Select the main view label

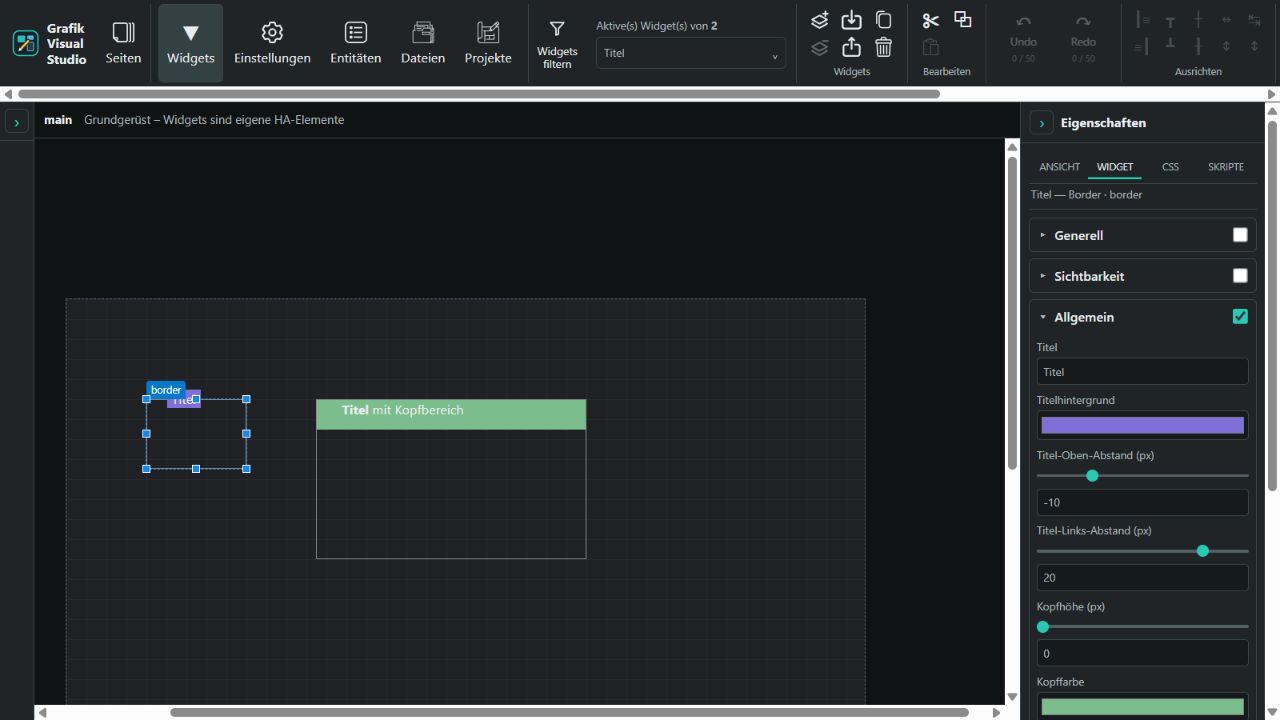(x=58, y=120)
